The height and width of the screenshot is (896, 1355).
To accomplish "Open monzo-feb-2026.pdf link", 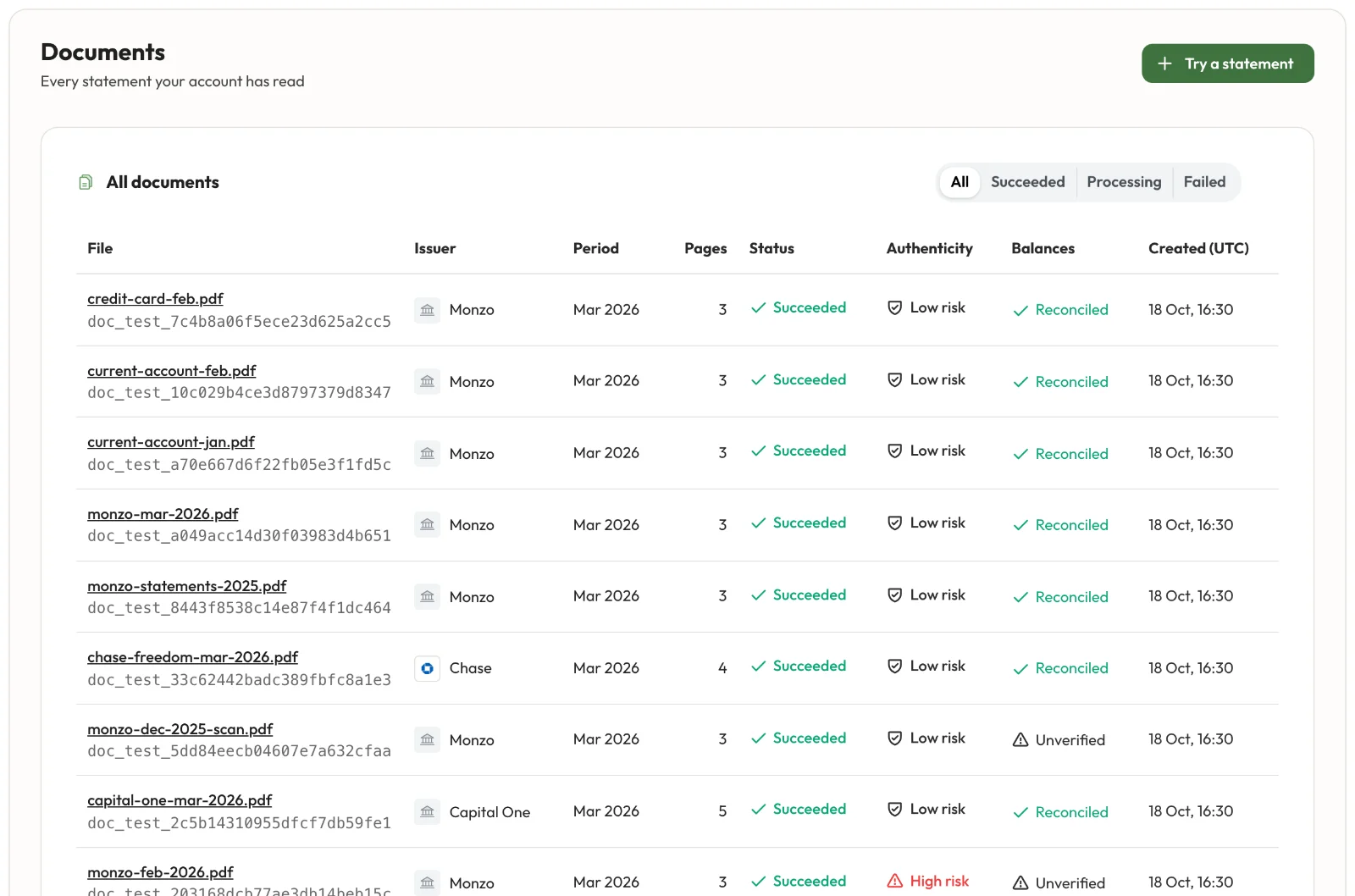I will pyautogui.click(x=160, y=872).
